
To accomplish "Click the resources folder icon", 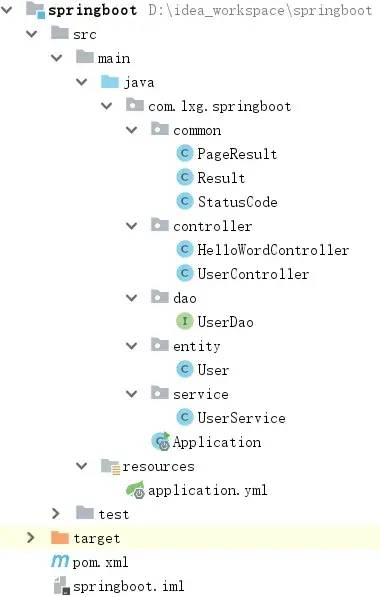I will tap(110, 466).
